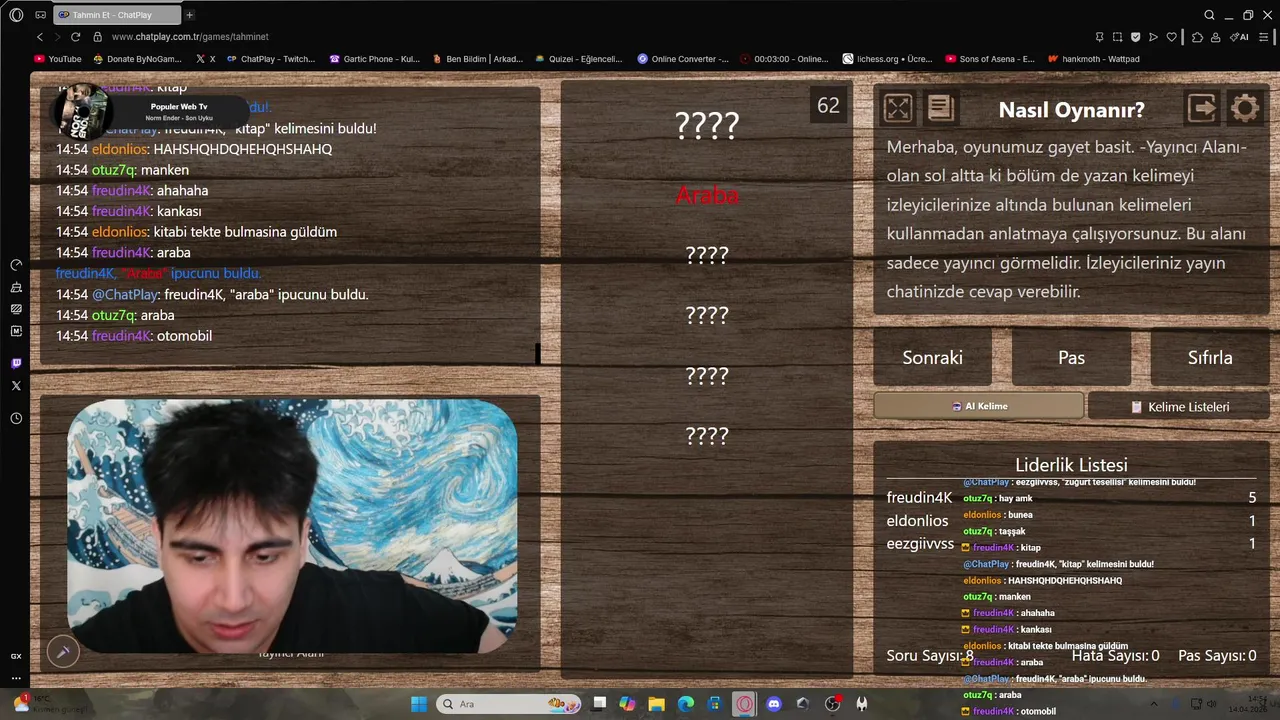Open File Explorer from the taskbar
Screen dimensions: 1280x720
pos(657,704)
